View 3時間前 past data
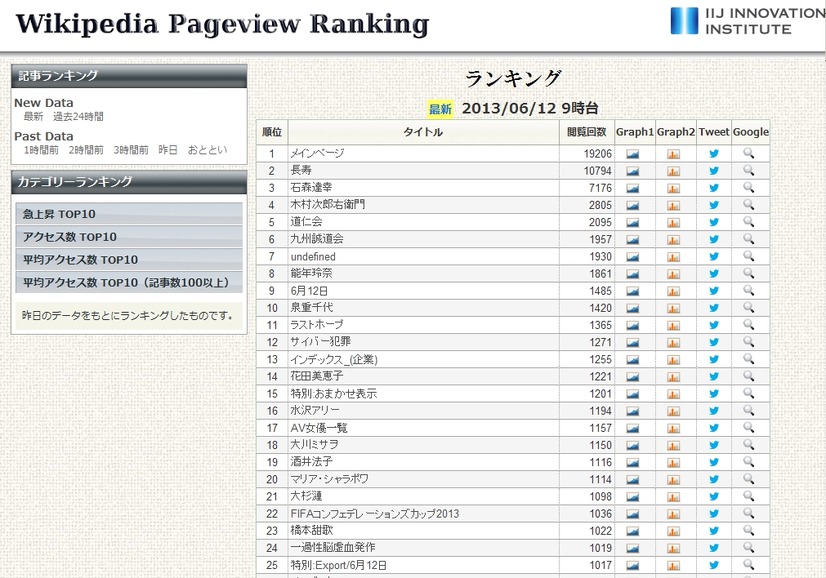The width and height of the screenshot is (826, 578). click(x=131, y=150)
